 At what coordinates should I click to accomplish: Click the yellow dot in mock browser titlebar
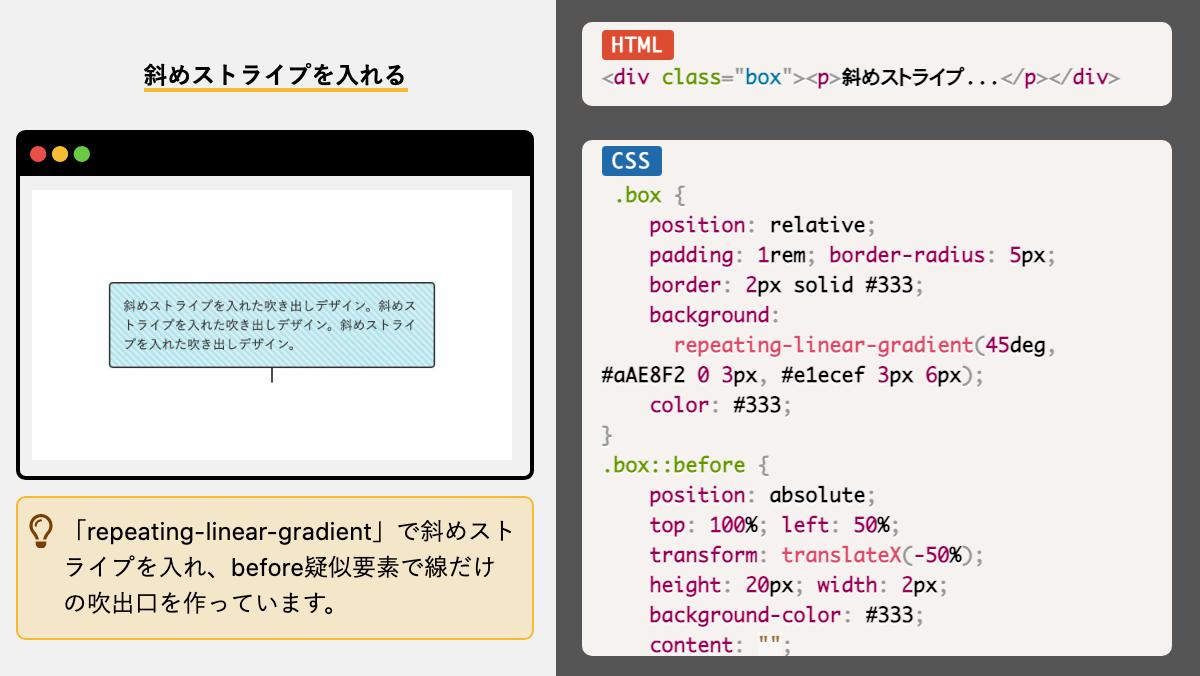pyautogui.click(x=60, y=154)
